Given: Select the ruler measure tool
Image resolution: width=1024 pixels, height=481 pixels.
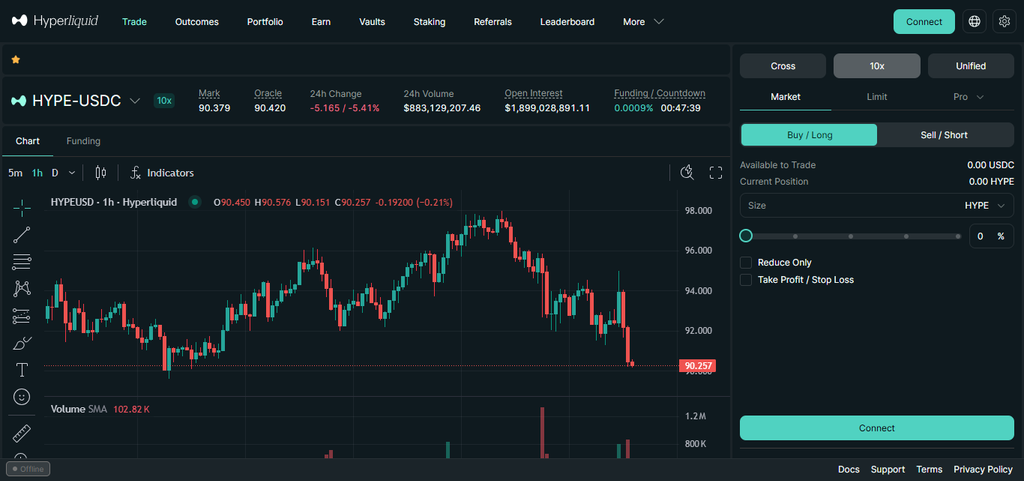Looking at the screenshot, I should tap(22, 433).
